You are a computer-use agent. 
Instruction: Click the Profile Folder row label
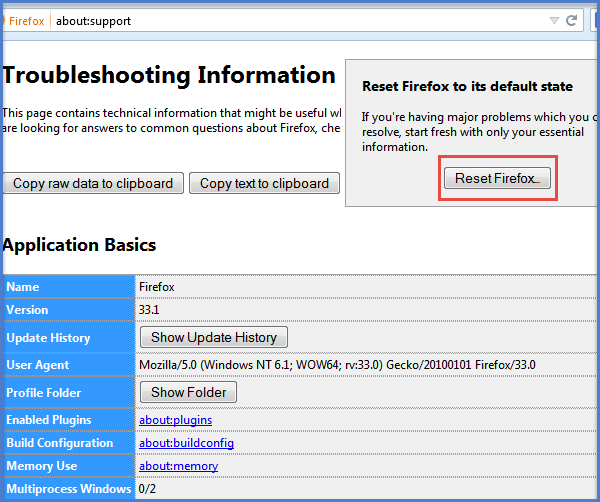(44, 393)
